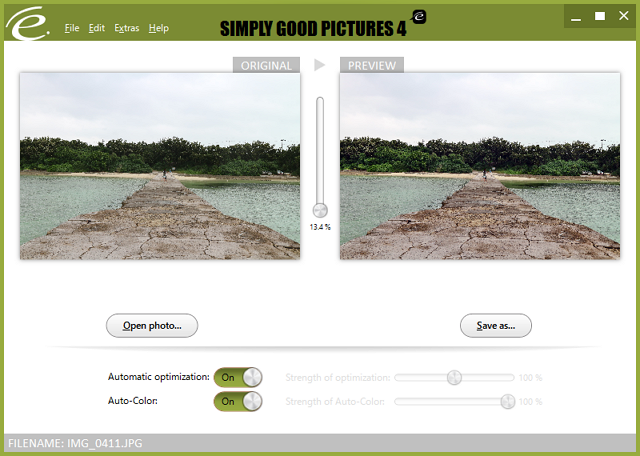The width and height of the screenshot is (640, 456).
Task: Open the Edit menu
Action: 96,28
